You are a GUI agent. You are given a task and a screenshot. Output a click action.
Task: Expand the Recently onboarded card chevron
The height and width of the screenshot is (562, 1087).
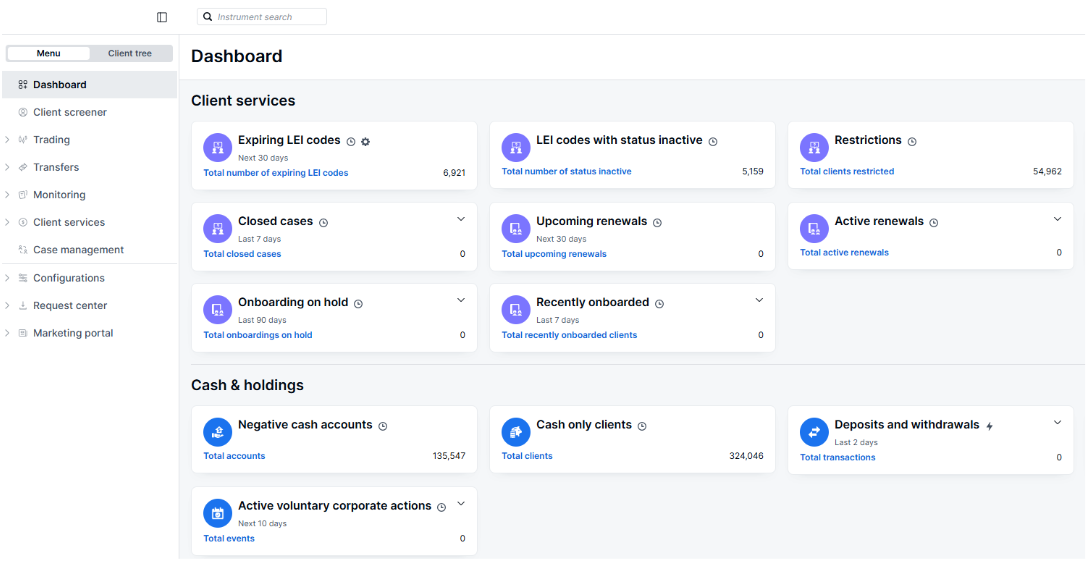[x=759, y=300]
